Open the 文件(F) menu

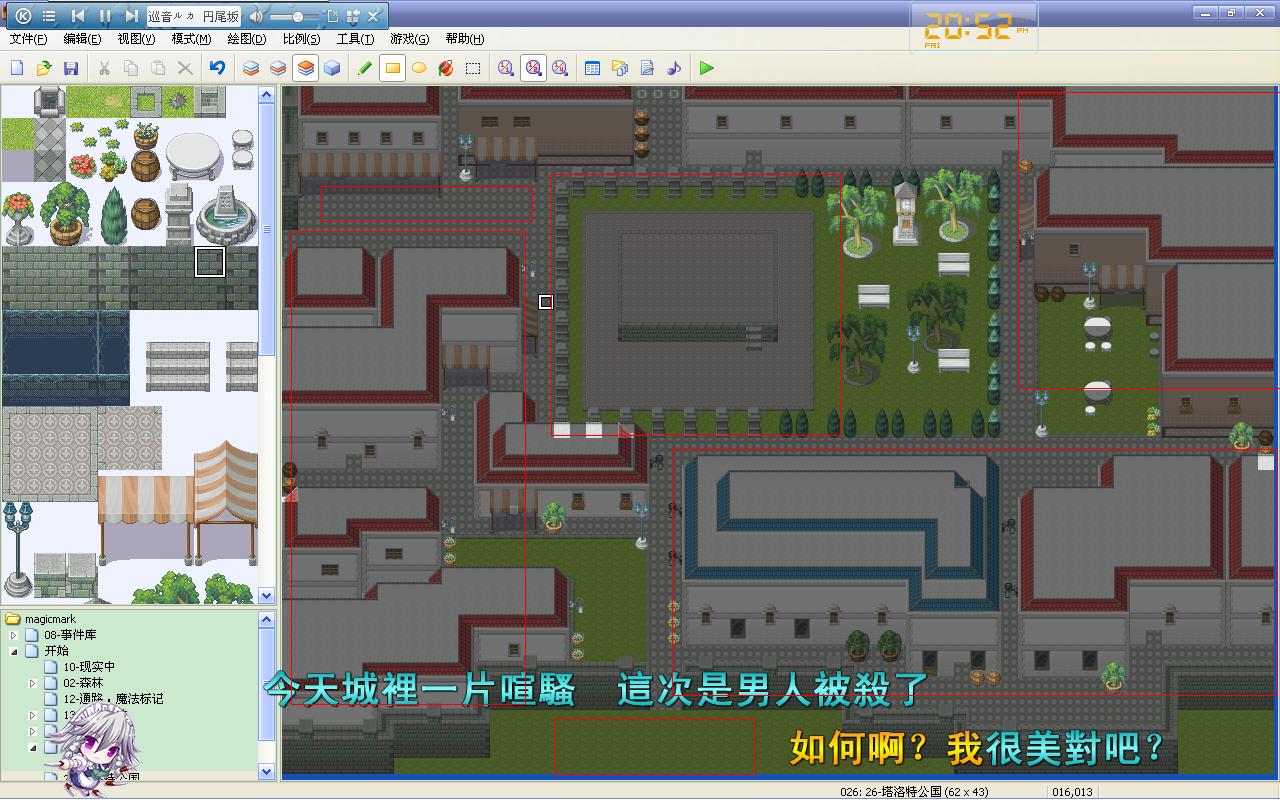(28, 39)
